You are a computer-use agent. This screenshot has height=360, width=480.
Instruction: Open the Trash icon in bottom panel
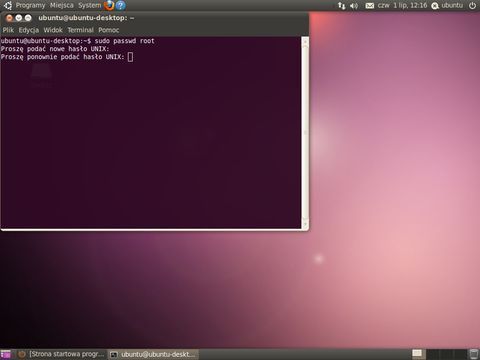(473, 354)
